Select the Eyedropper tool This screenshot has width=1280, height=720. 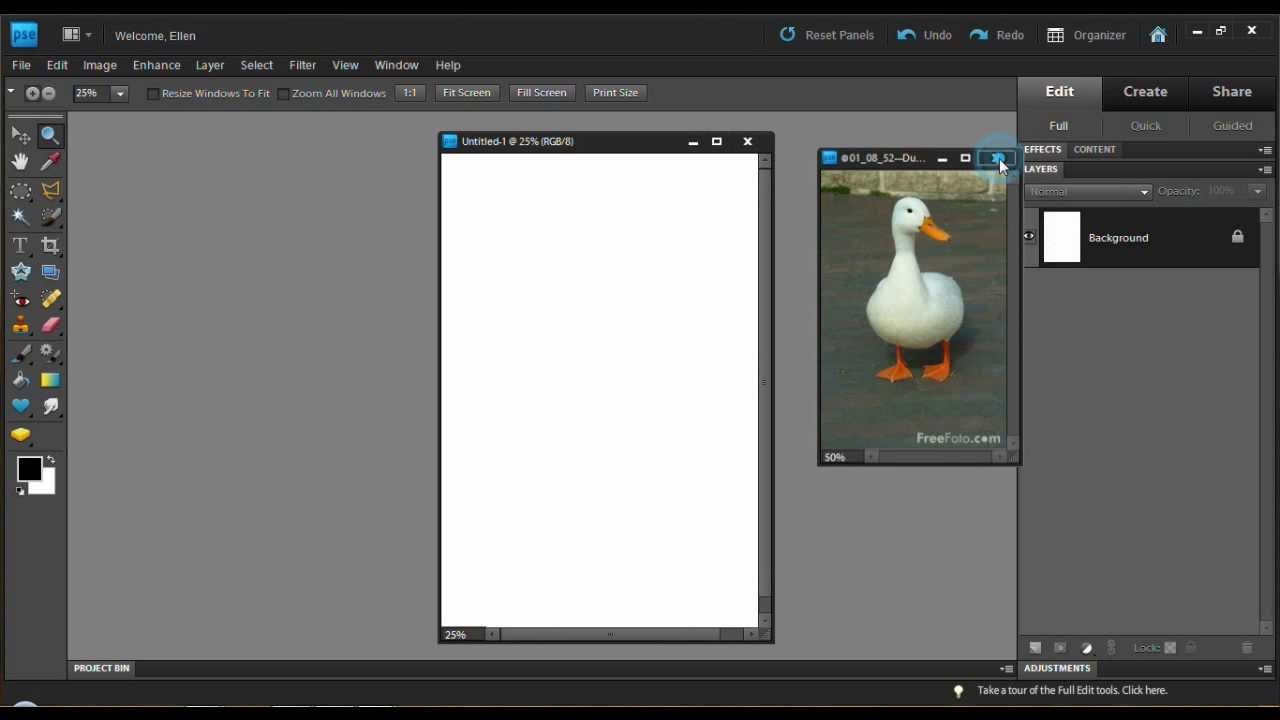coord(50,162)
